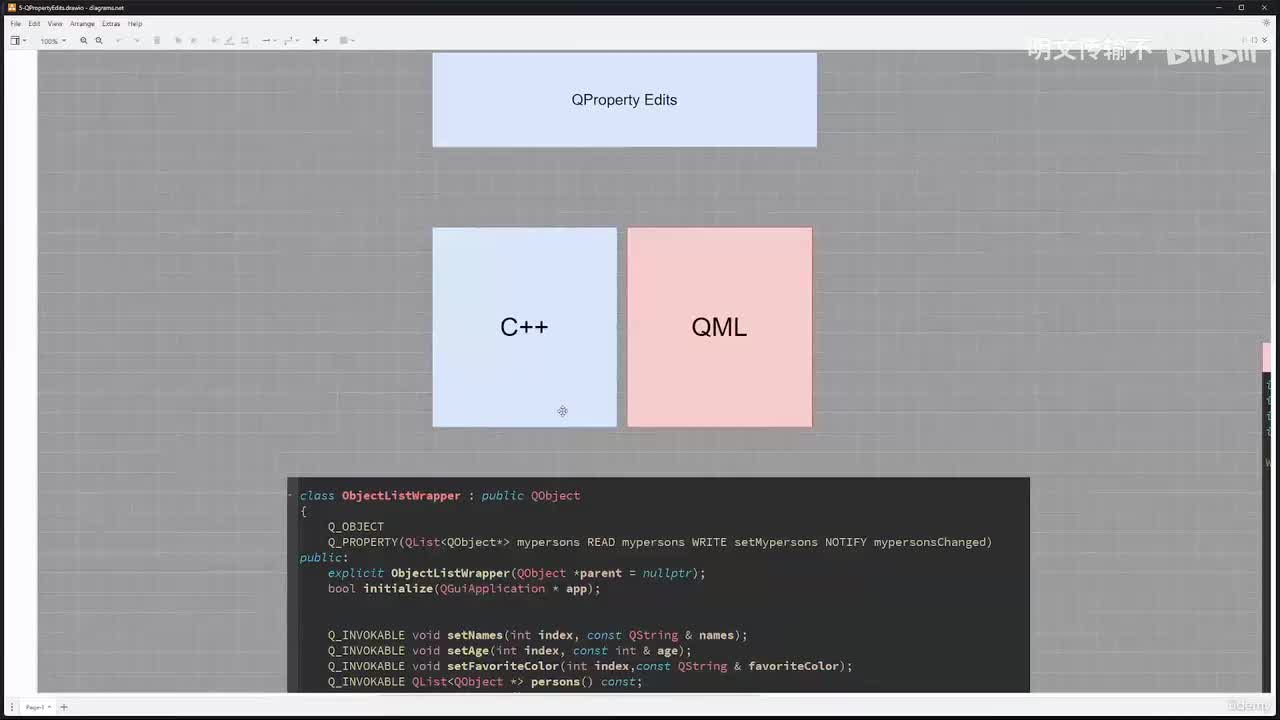The image size is (1280, 720).
Task: Open the Arrange menu
Action: tap(82, 23)
